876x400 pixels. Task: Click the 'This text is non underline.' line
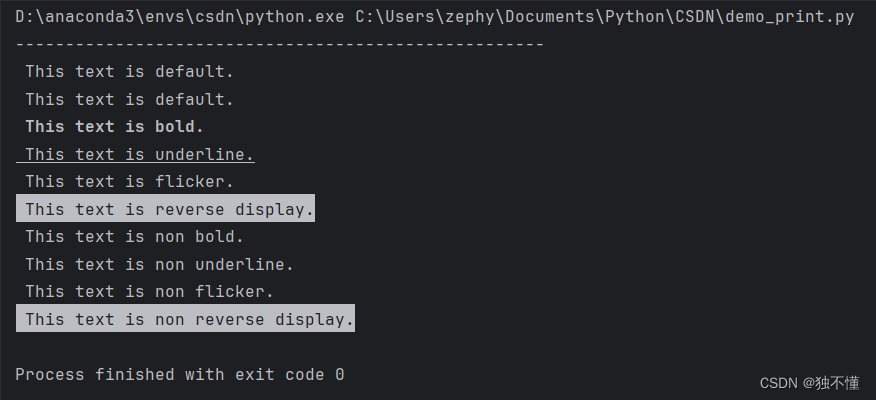click(x=159, y=264)
